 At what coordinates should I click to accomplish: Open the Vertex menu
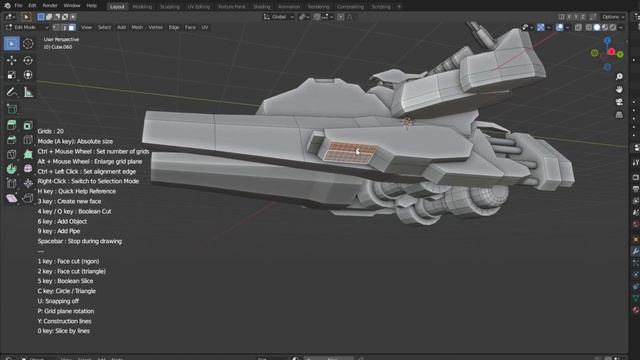tap(156, 27)
